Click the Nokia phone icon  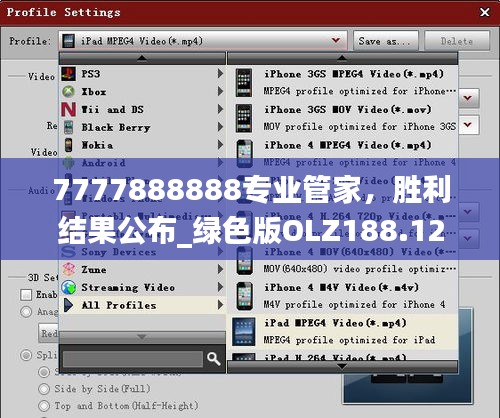[x=68, y=145]
